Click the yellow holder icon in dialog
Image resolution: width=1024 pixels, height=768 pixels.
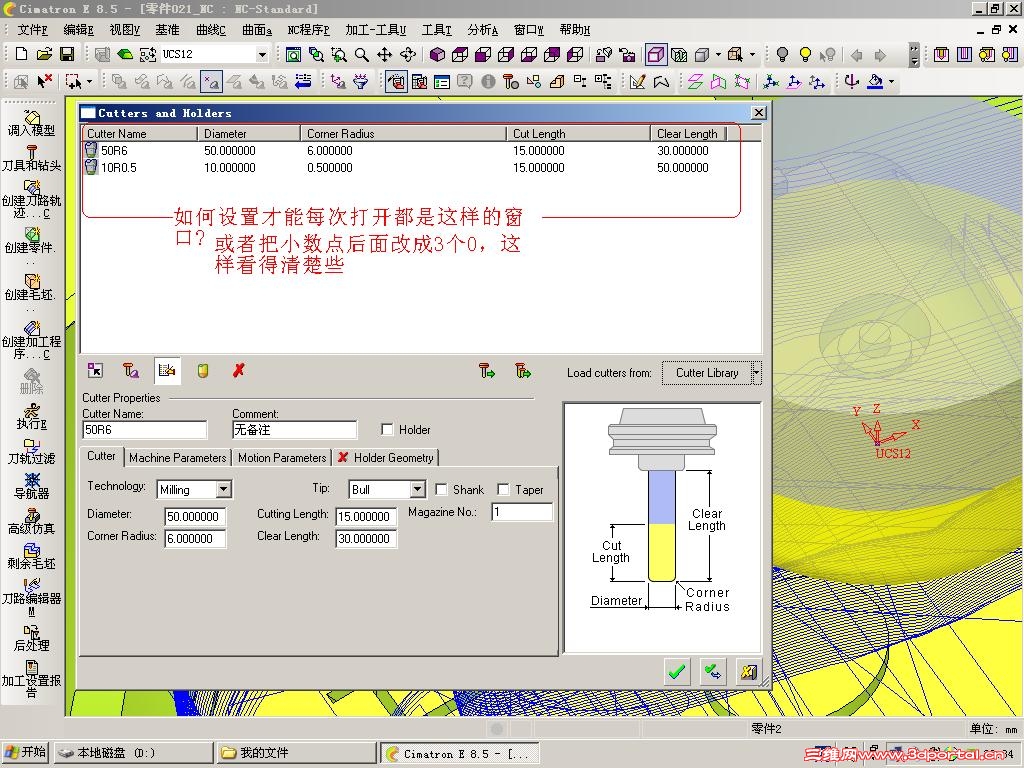203,371
